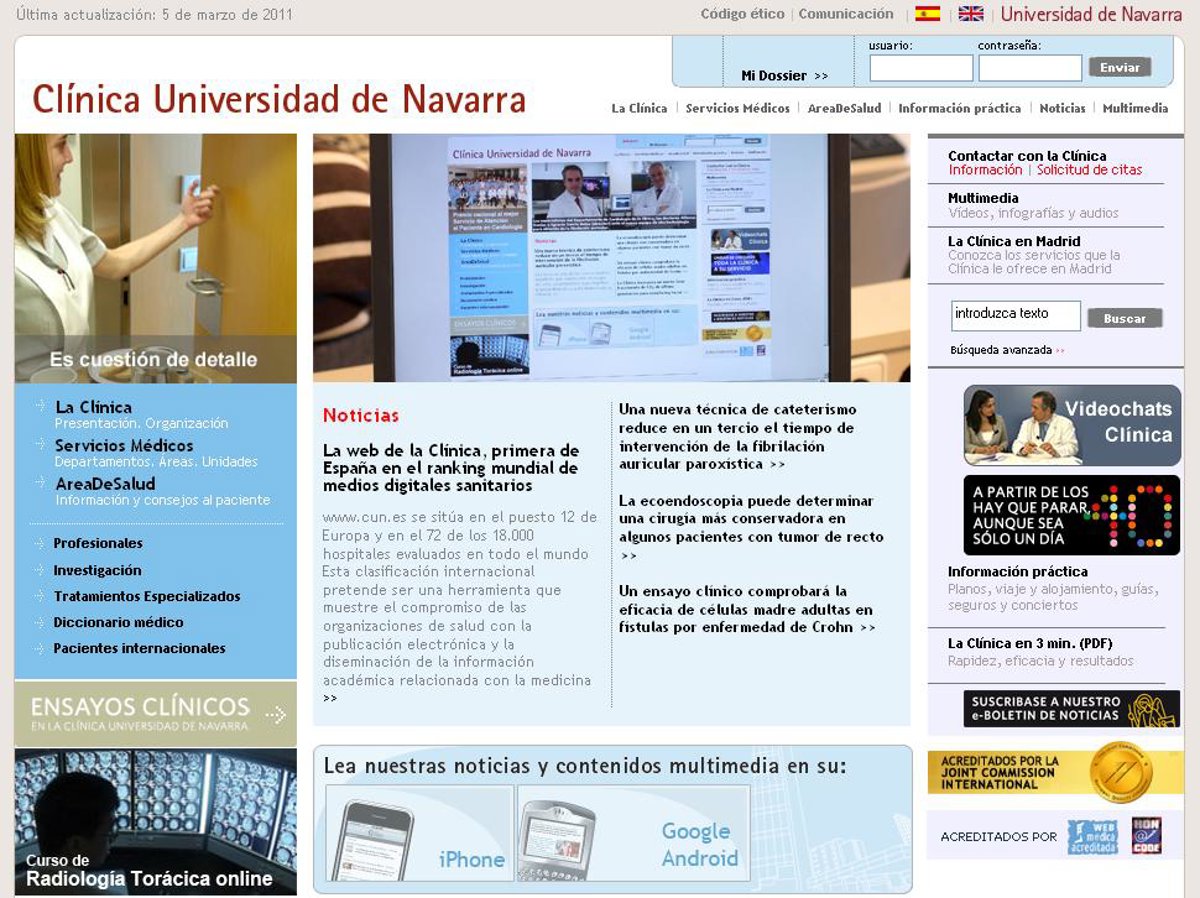Click the British flag language icon
The image size is (1200, 898).
[x=970, y=14]
